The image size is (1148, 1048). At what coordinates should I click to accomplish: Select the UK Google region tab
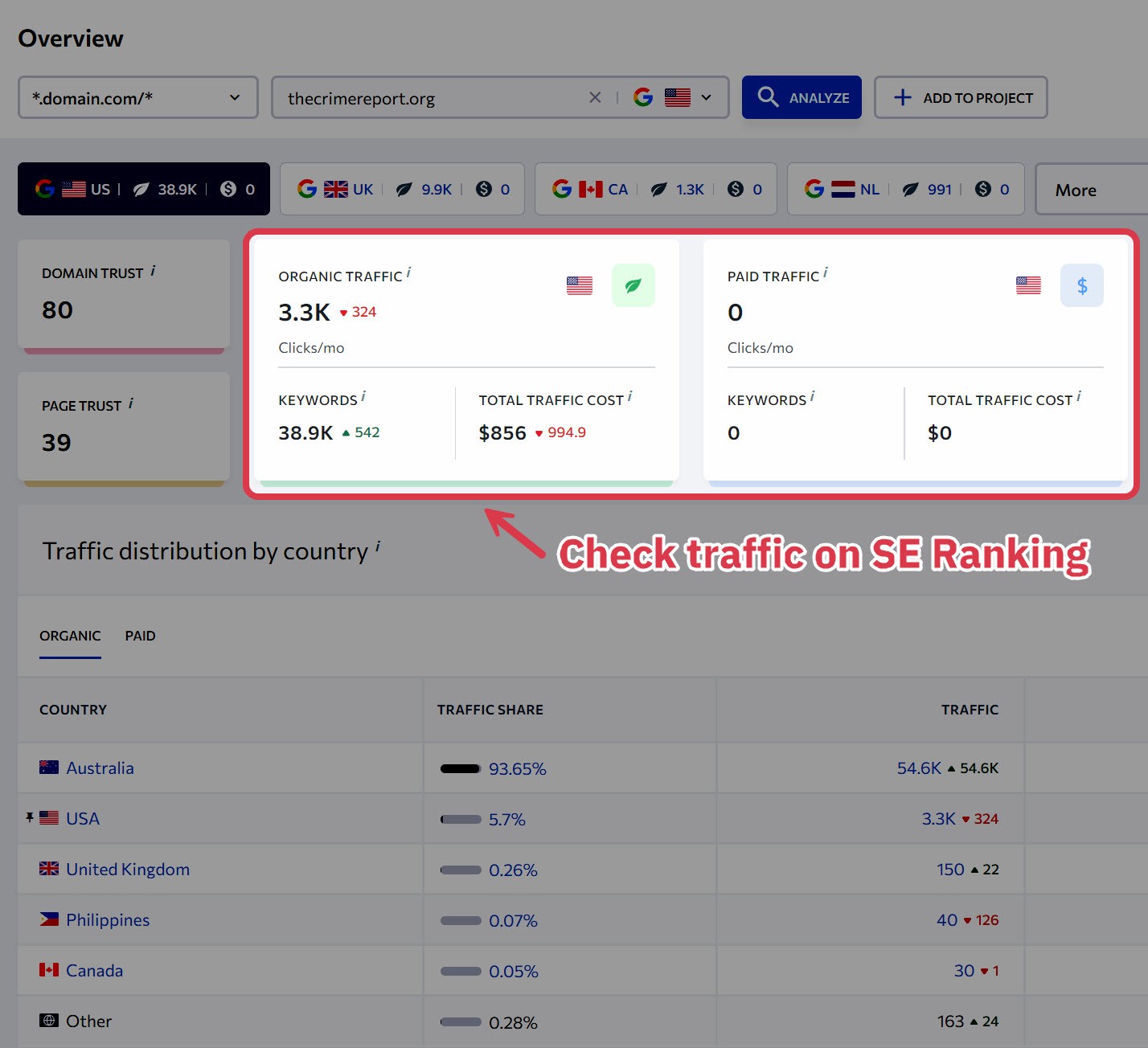click(x=402, y=189)
